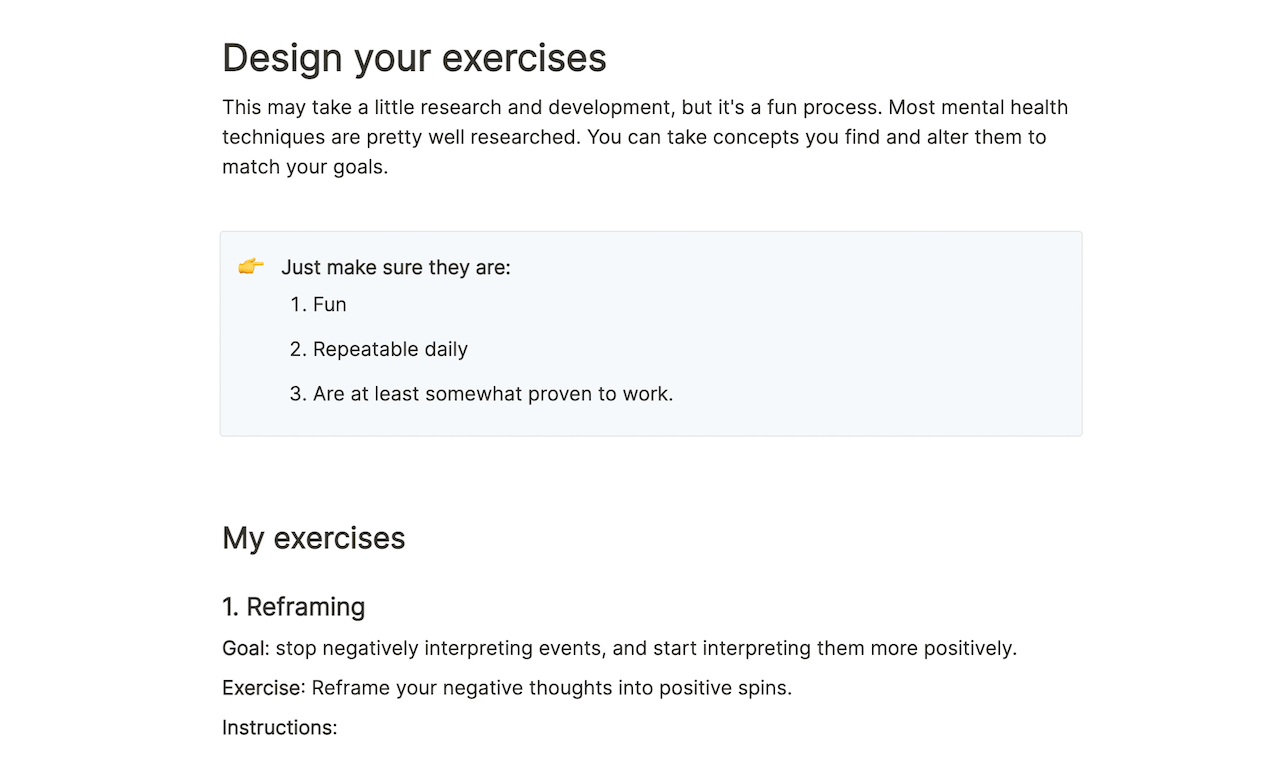Screen dimensions: 1270x760
Task: Click the number "3." list marker
Action: click(x=298, y=394)
